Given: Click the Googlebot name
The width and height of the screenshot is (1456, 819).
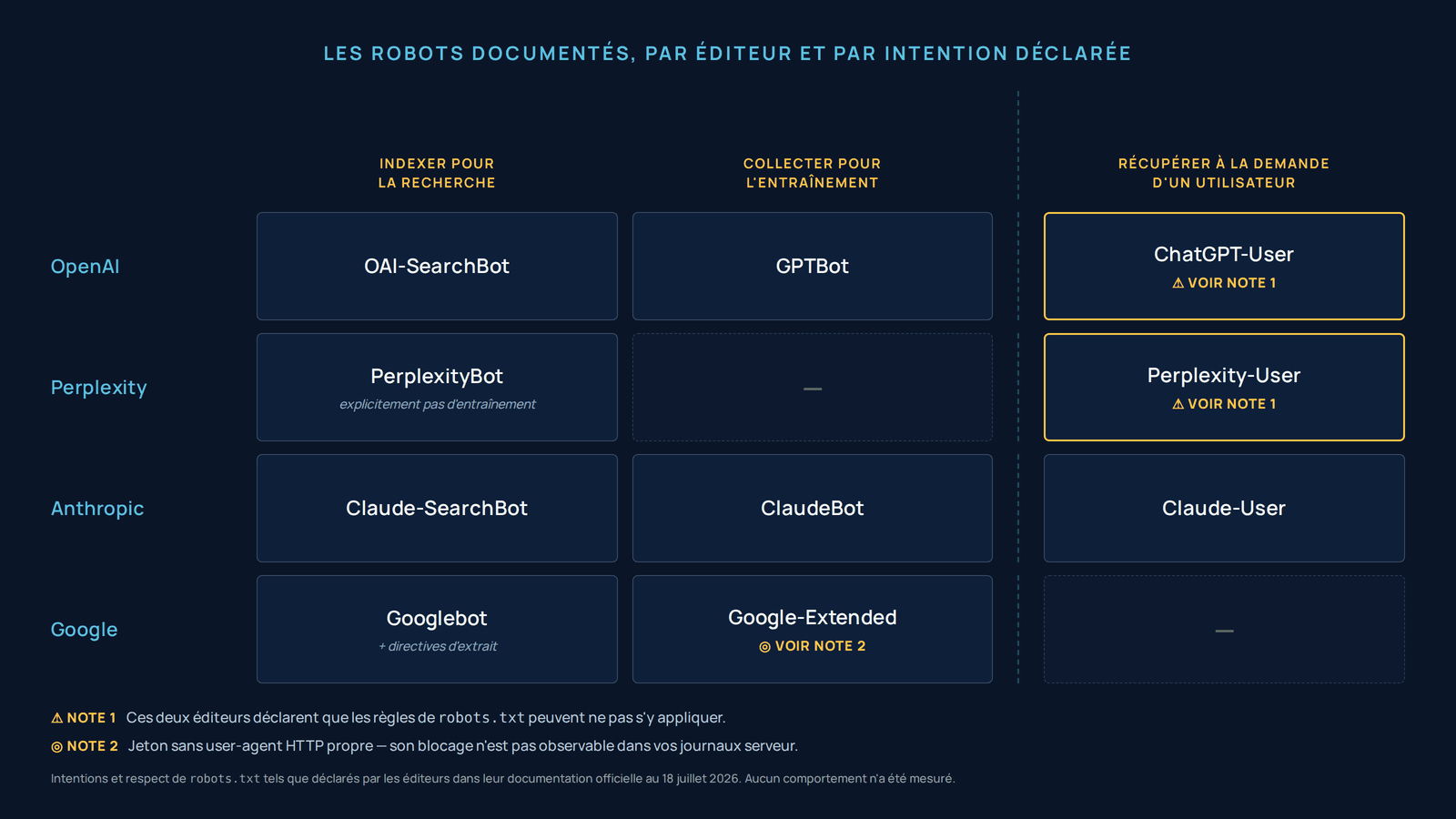Looking at the screenshot, I should pyautogui.click(x=437, y=618).
